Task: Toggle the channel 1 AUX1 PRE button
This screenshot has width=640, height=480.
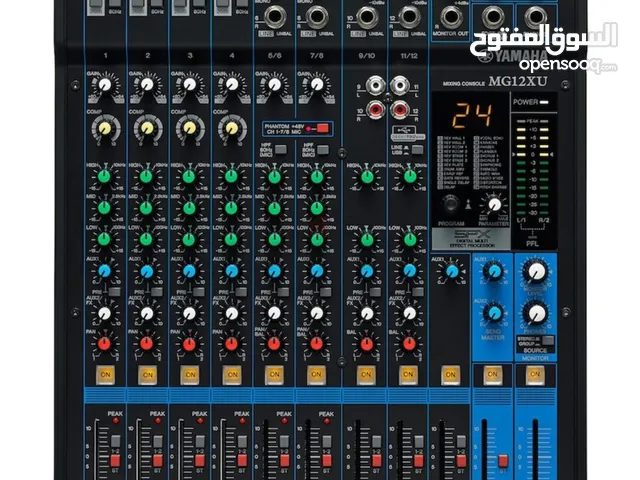Action: (x=114, y=292)
